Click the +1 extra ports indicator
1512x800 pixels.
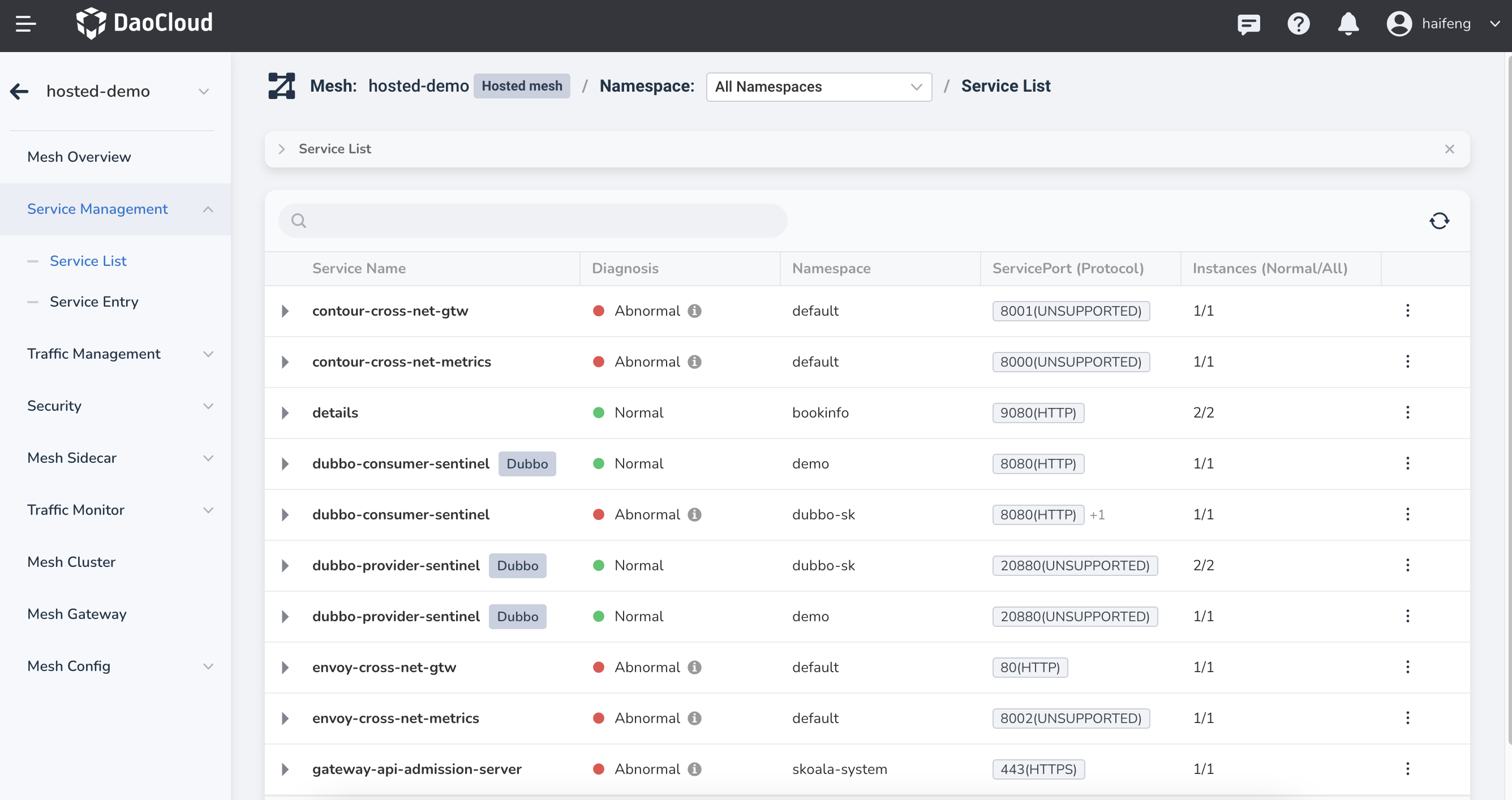(1097, 515)
